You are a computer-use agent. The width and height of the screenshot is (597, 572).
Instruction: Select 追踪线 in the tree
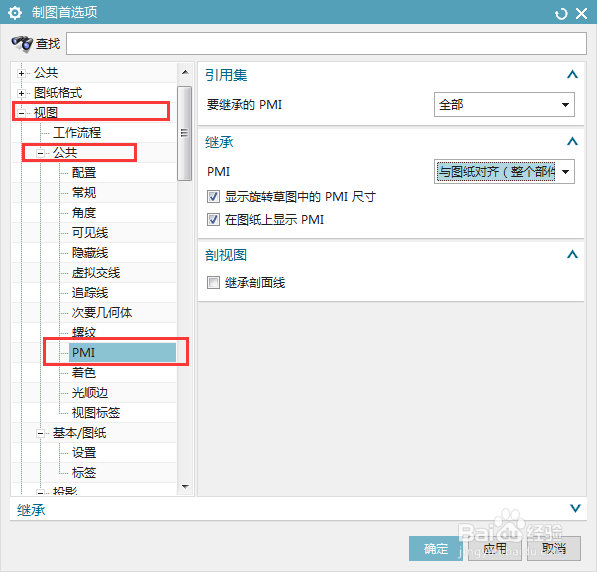coord(90,292)
